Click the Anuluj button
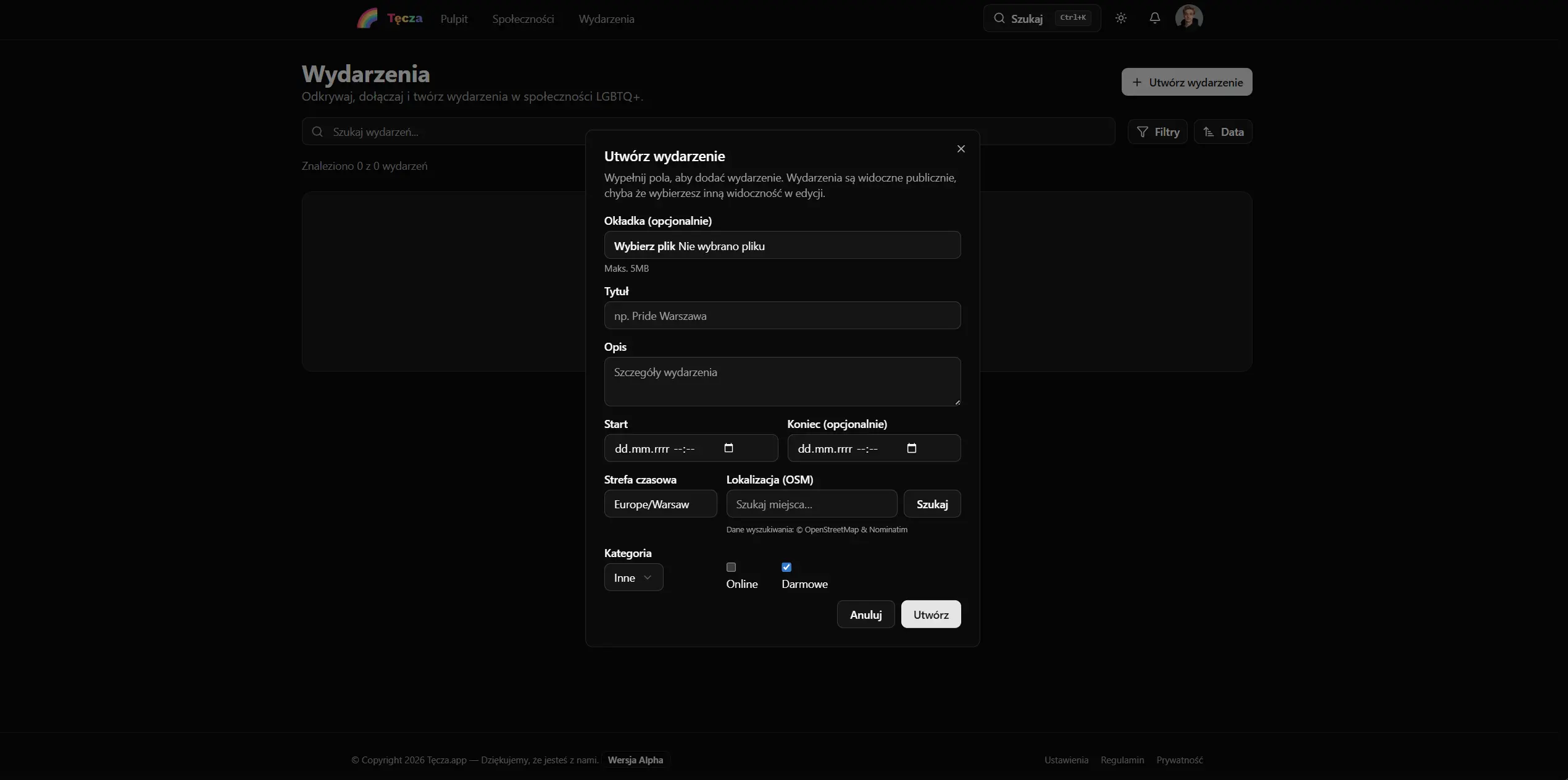Viewport: 1568px width, 780px height. 865,614
